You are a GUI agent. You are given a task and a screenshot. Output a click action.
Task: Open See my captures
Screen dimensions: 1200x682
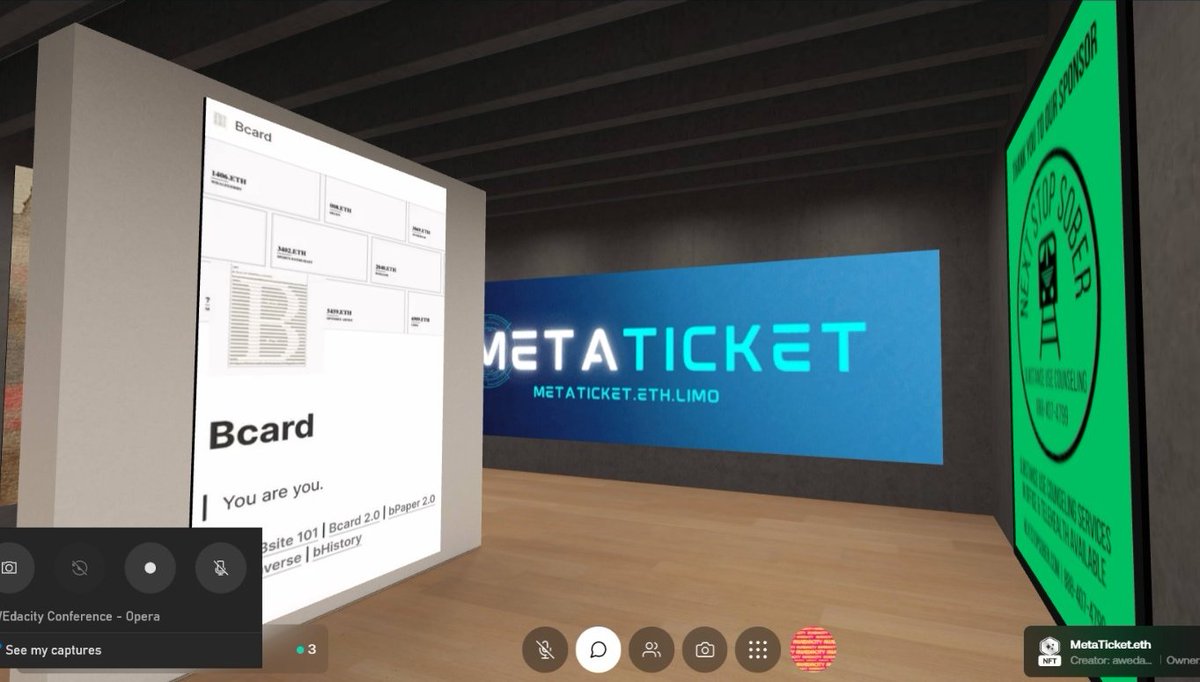52,650
